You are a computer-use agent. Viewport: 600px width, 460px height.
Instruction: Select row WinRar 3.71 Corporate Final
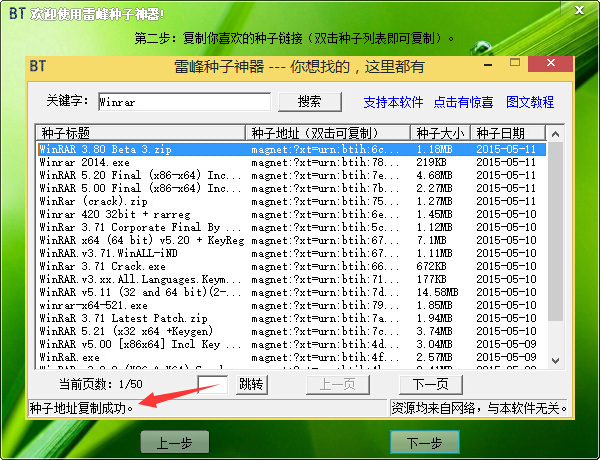(x=292, y=227)
